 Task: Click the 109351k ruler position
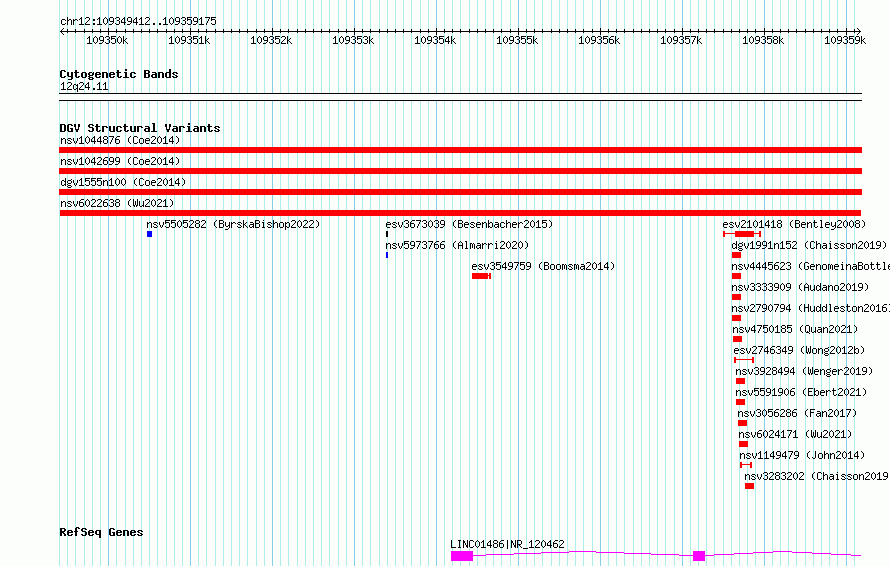pos(189,40)
